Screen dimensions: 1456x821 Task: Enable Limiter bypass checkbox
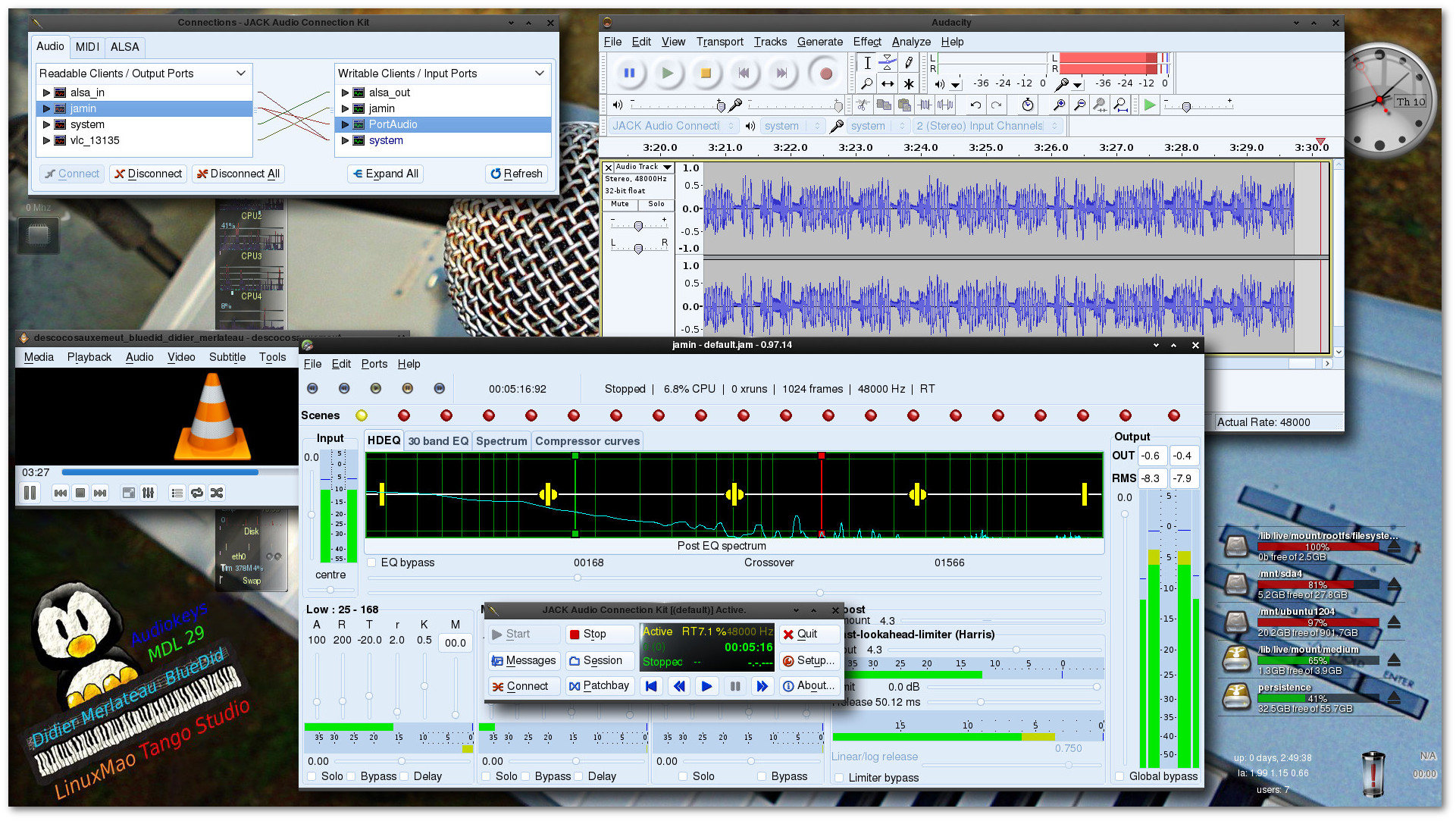[839, 779]
